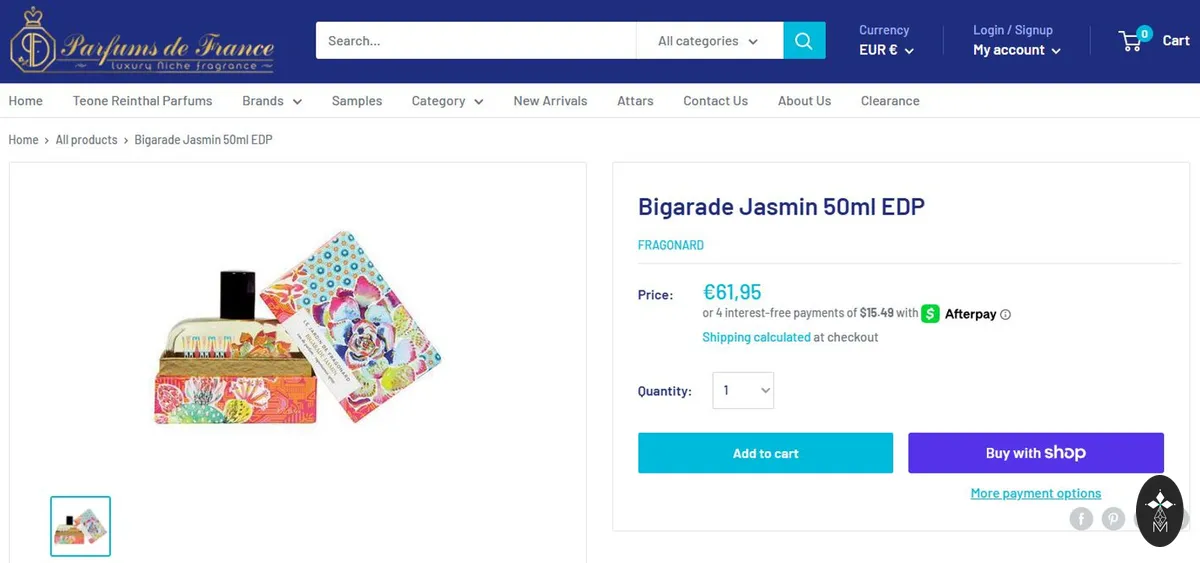Open the black floating chat widget
Screen dimensions: 1200x563
pyautogui.click(x=1160, y=510)
